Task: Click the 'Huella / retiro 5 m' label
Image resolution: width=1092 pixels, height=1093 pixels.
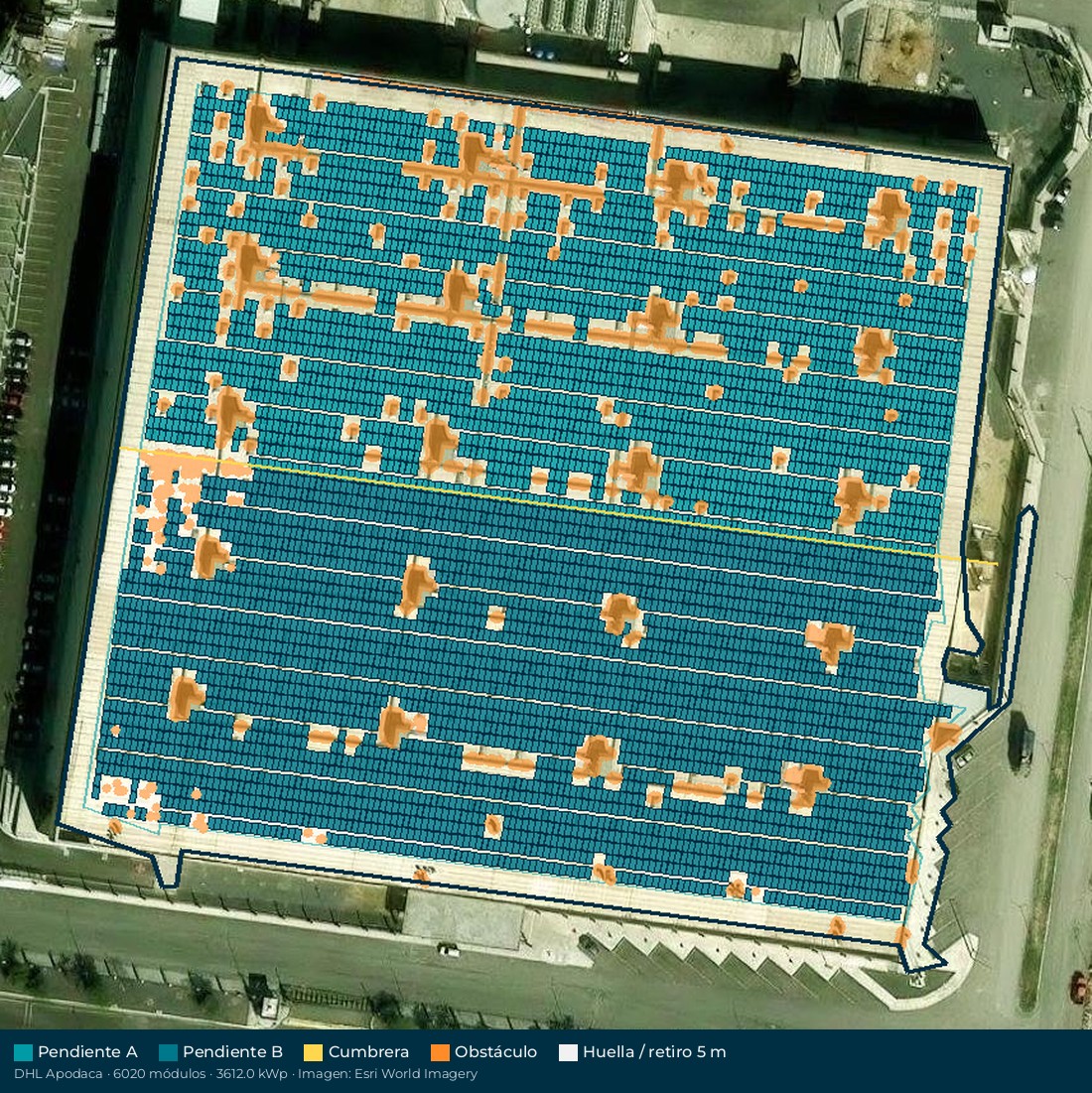Action: (x=654, y=1052)
